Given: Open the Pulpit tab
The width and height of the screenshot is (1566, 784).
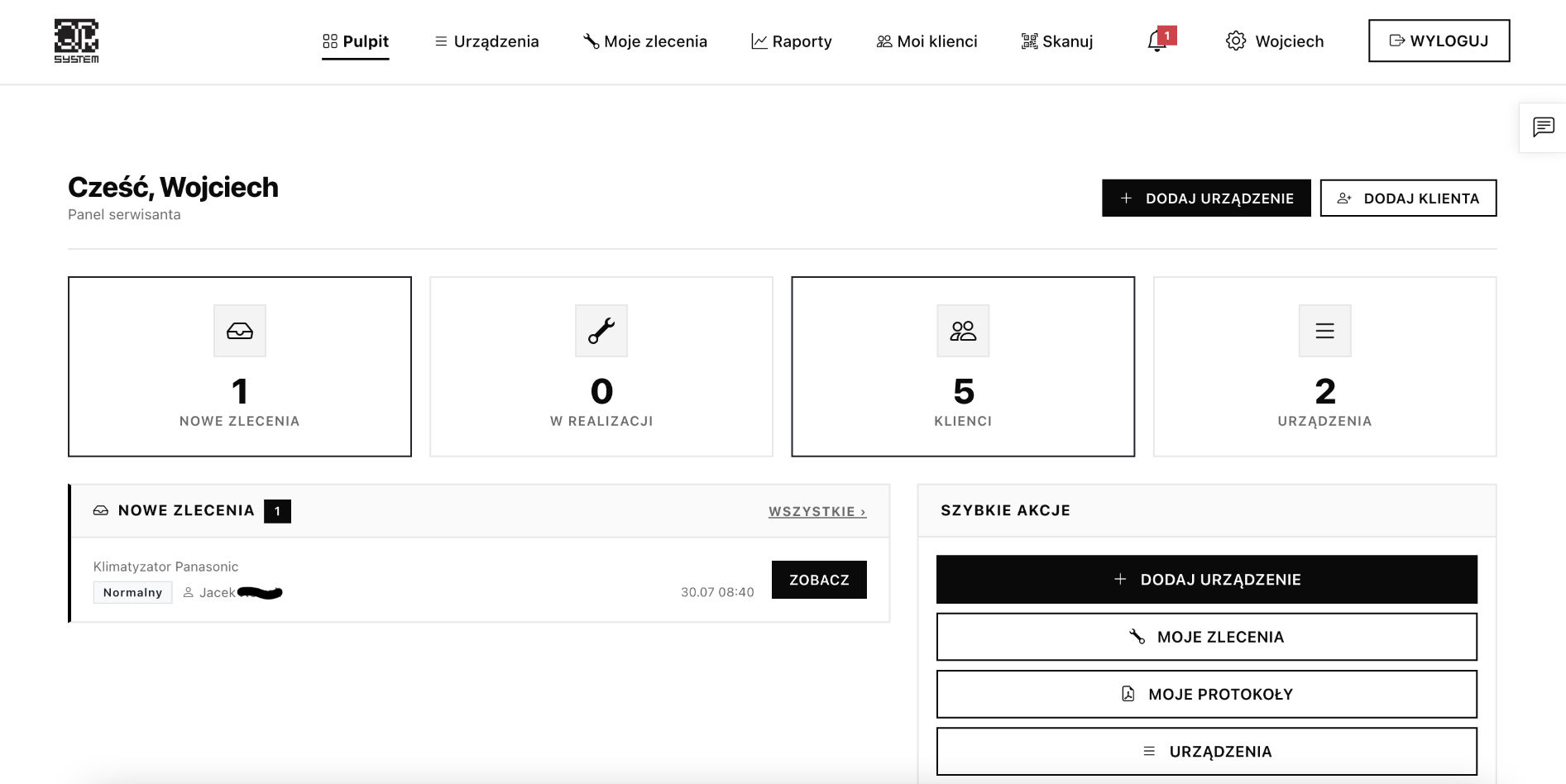Looking at the screenshot, I should click(356, 41).
